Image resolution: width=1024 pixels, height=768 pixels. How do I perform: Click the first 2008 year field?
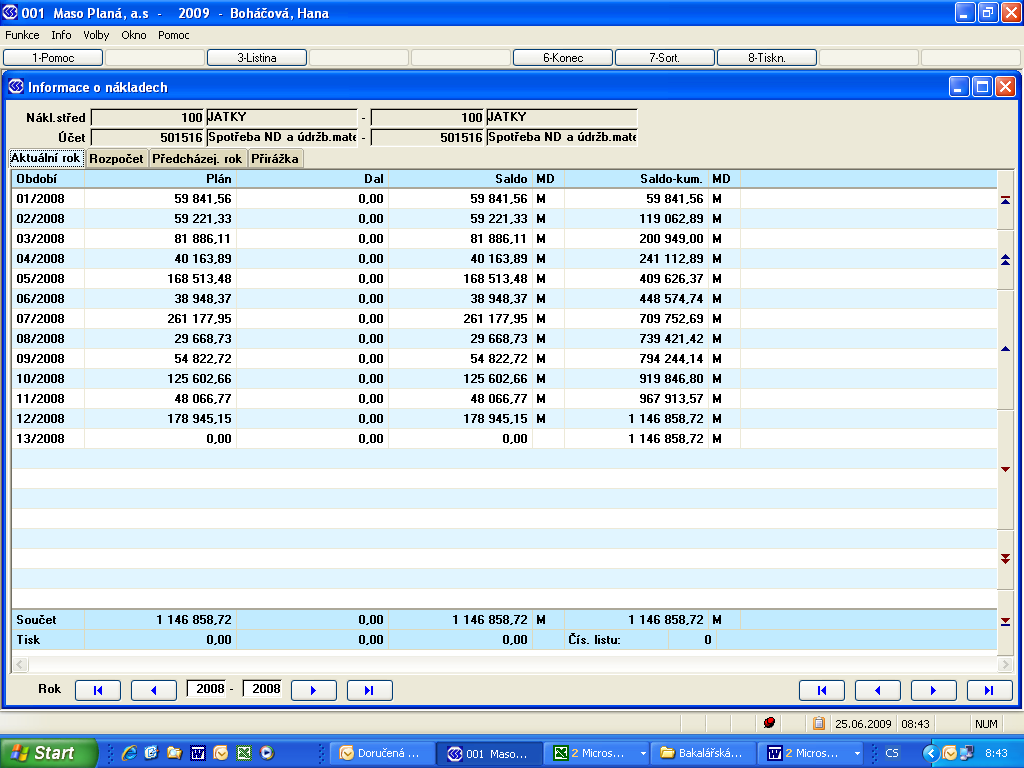point(208,689)
